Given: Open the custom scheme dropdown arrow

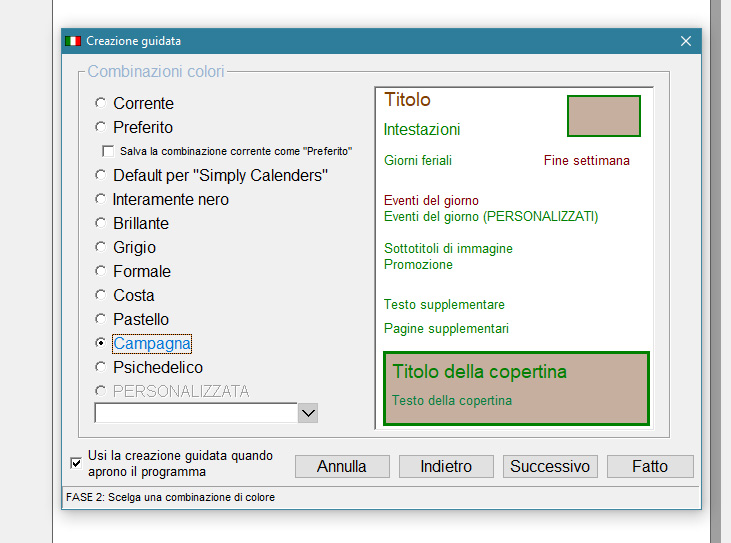Looking at the screenshot, I should pos(308,413).
